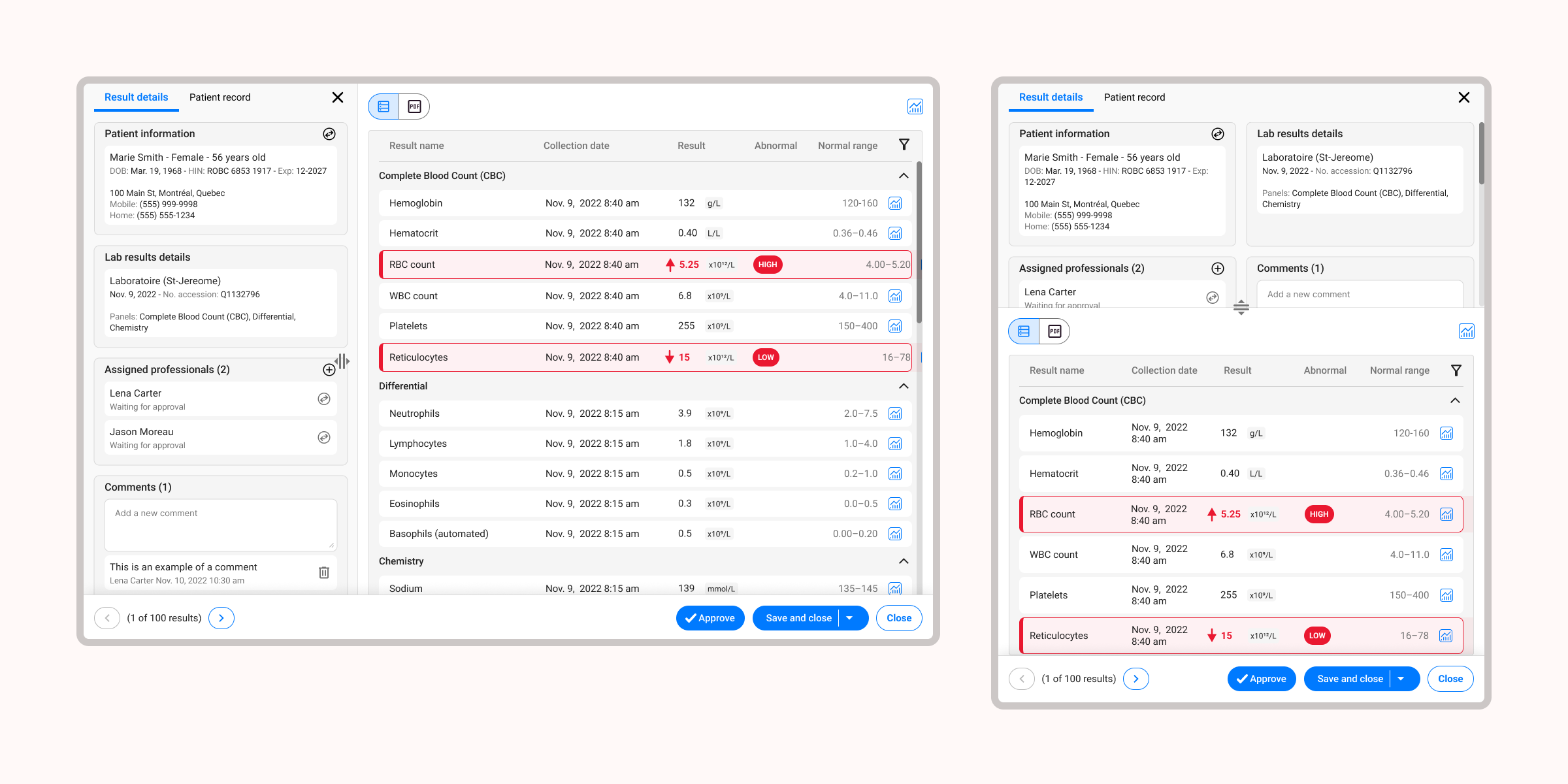Open the Result details tab in right panel
Viewport: 1568px width, 784px height.
(1051, 97)
